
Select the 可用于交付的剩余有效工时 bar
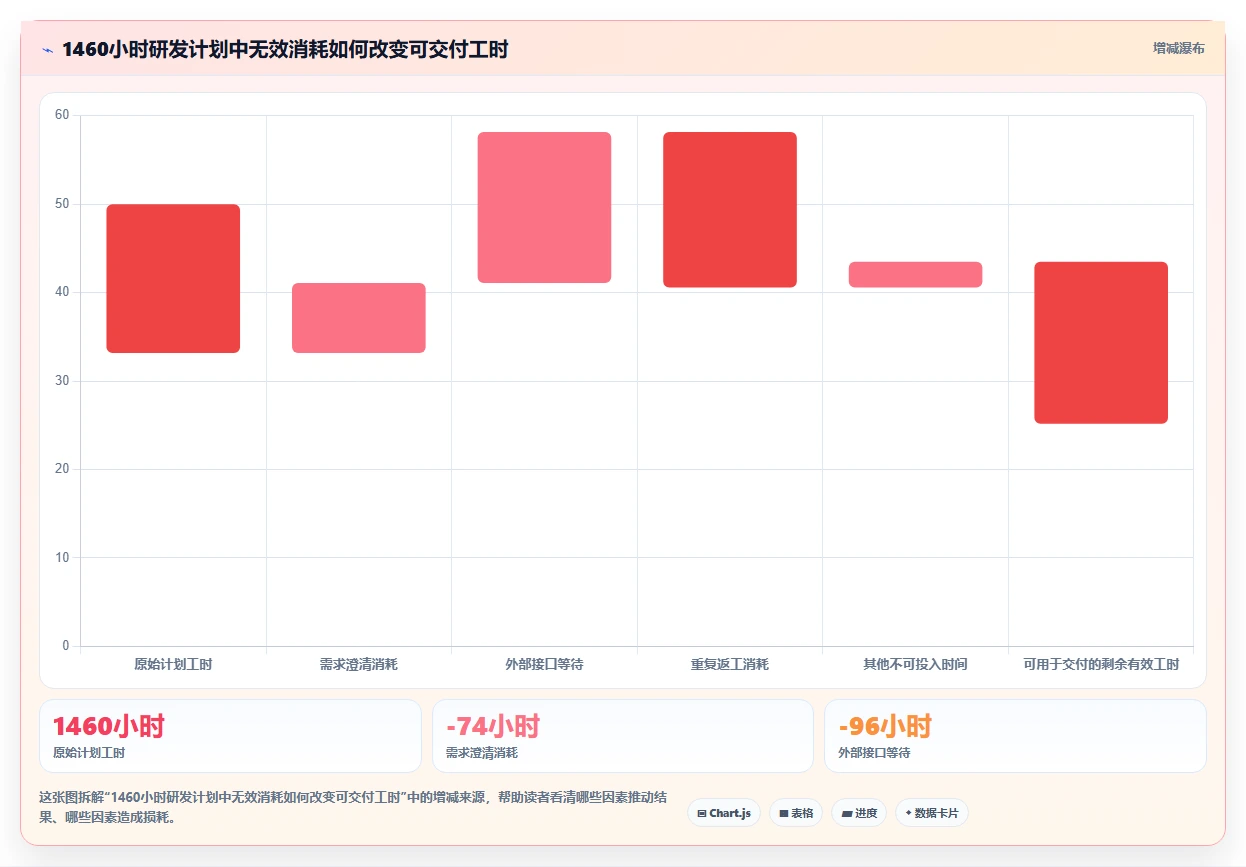[1101, 343]
